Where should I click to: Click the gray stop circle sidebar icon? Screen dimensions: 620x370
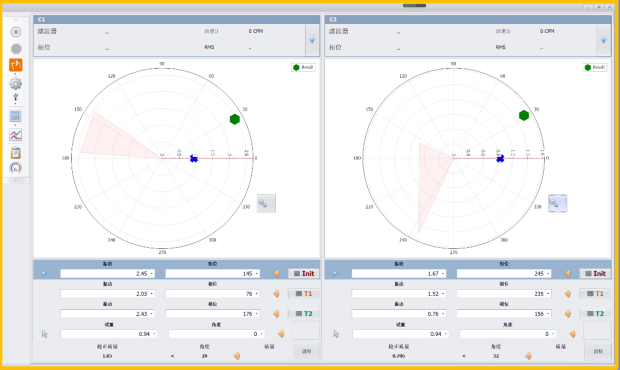[16, 49]
